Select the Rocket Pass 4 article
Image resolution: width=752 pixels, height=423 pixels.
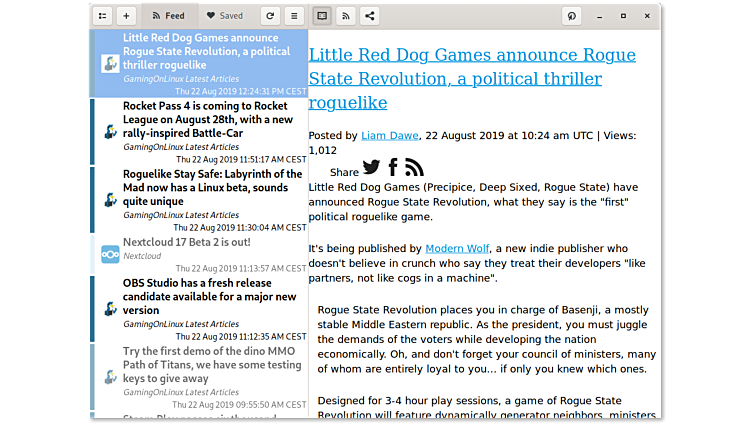click(208, 119)
